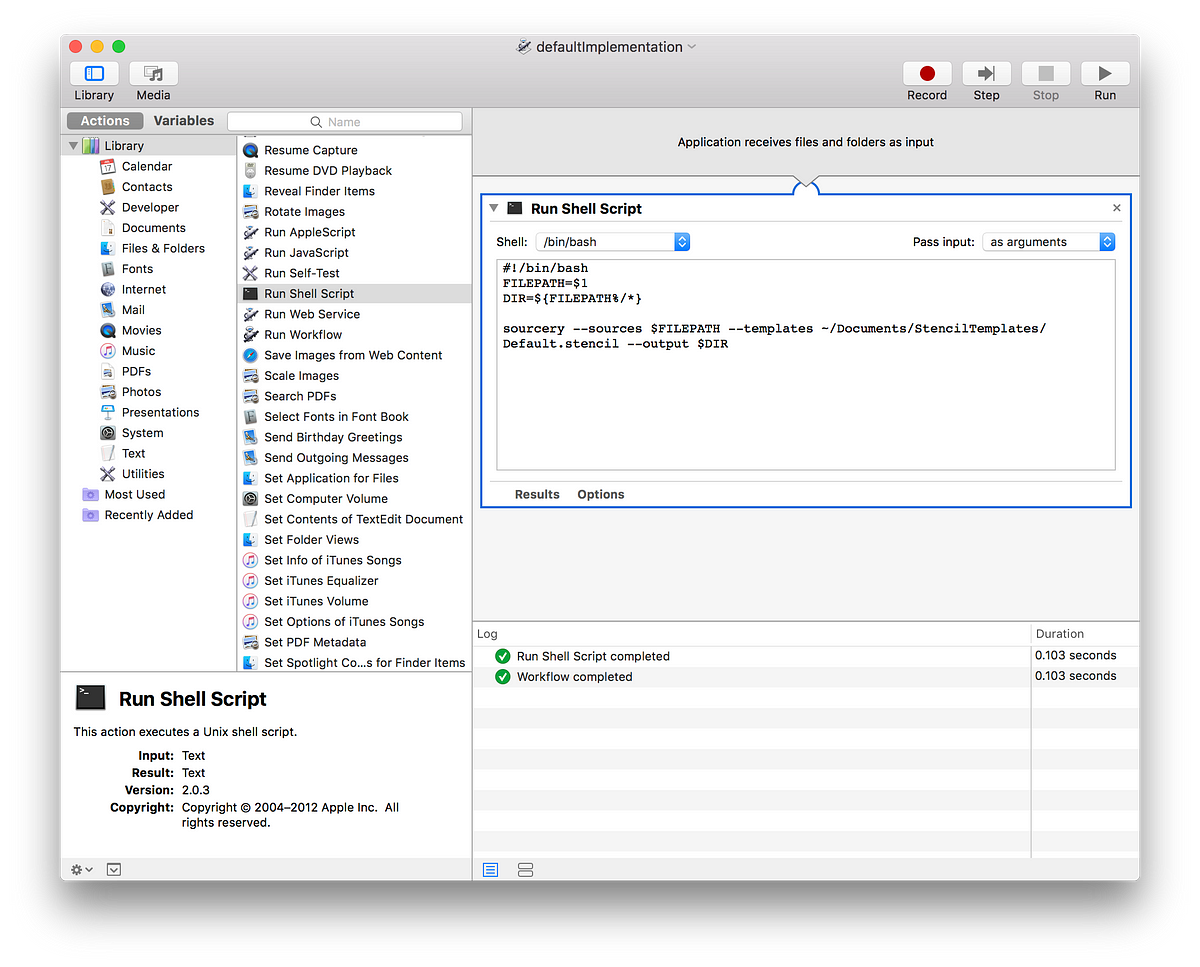Image resolution: width=1200 pixels, height=967 pixels.
Task: Run the workflow with the Run button
Action: (x=1105, y=74)
